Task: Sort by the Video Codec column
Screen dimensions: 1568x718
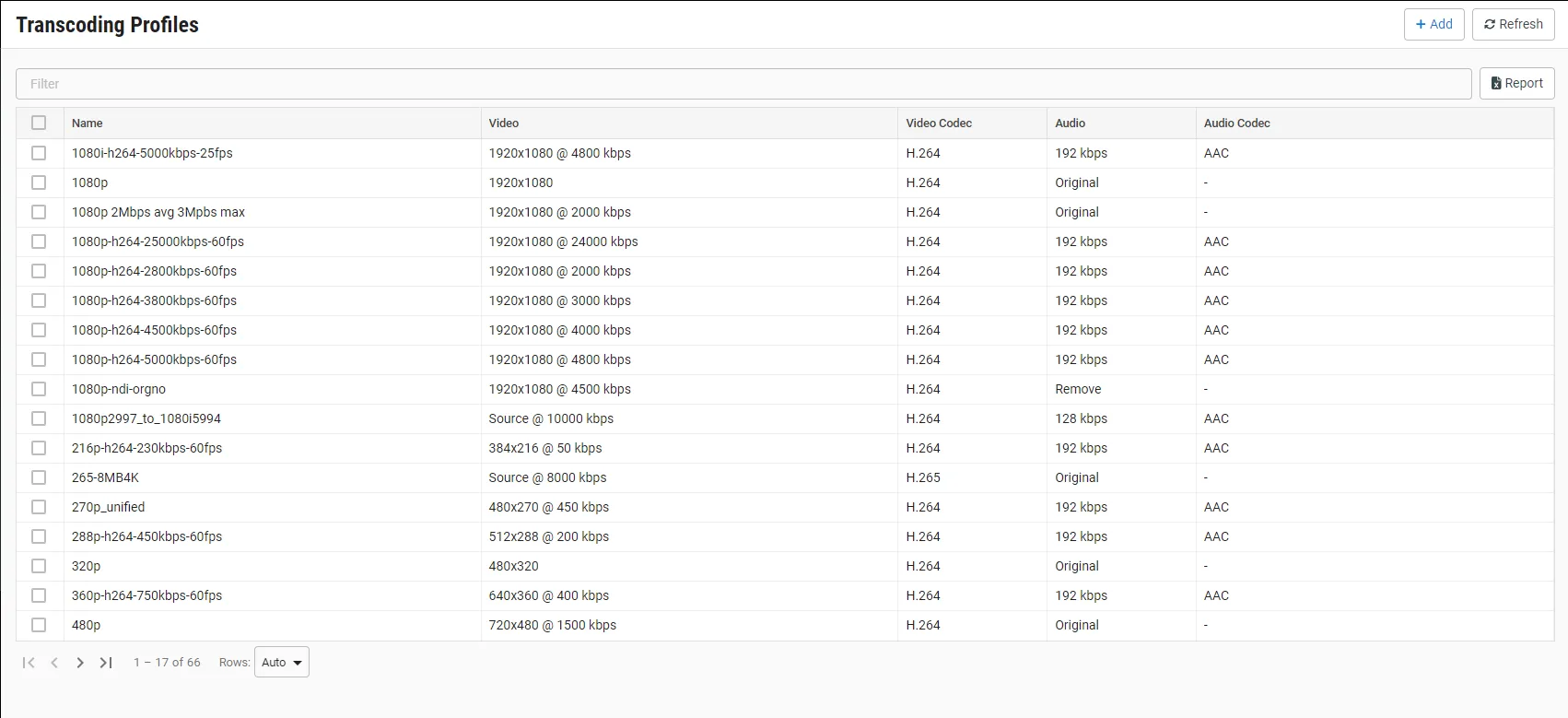Action: [939, 124]
